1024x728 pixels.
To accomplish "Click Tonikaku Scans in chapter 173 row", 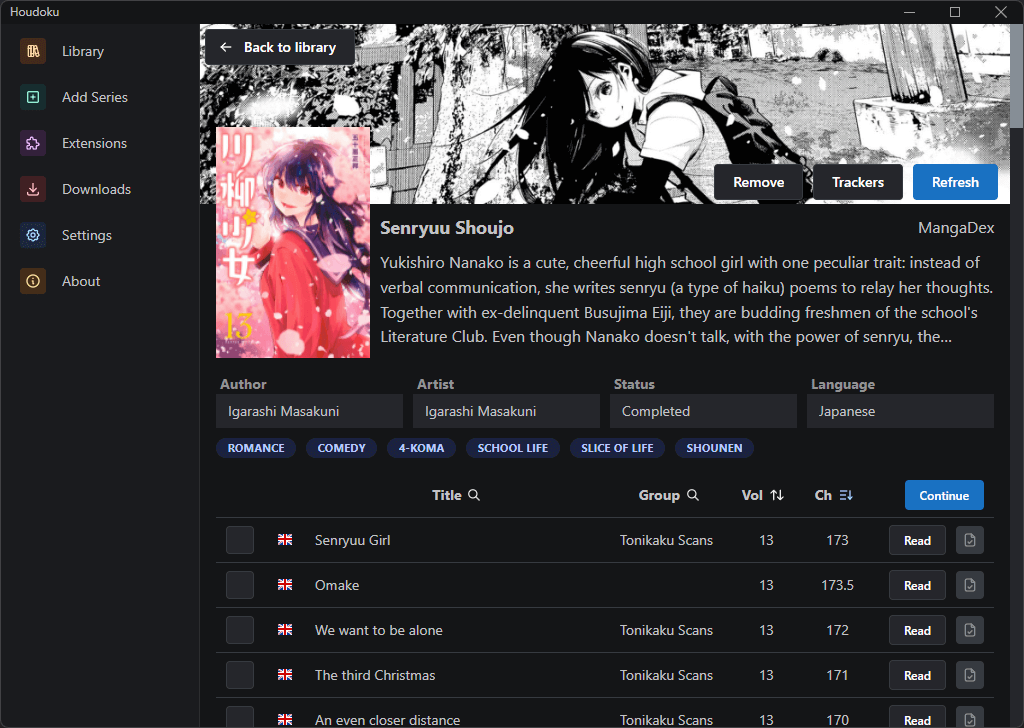I will pos(666,540).
